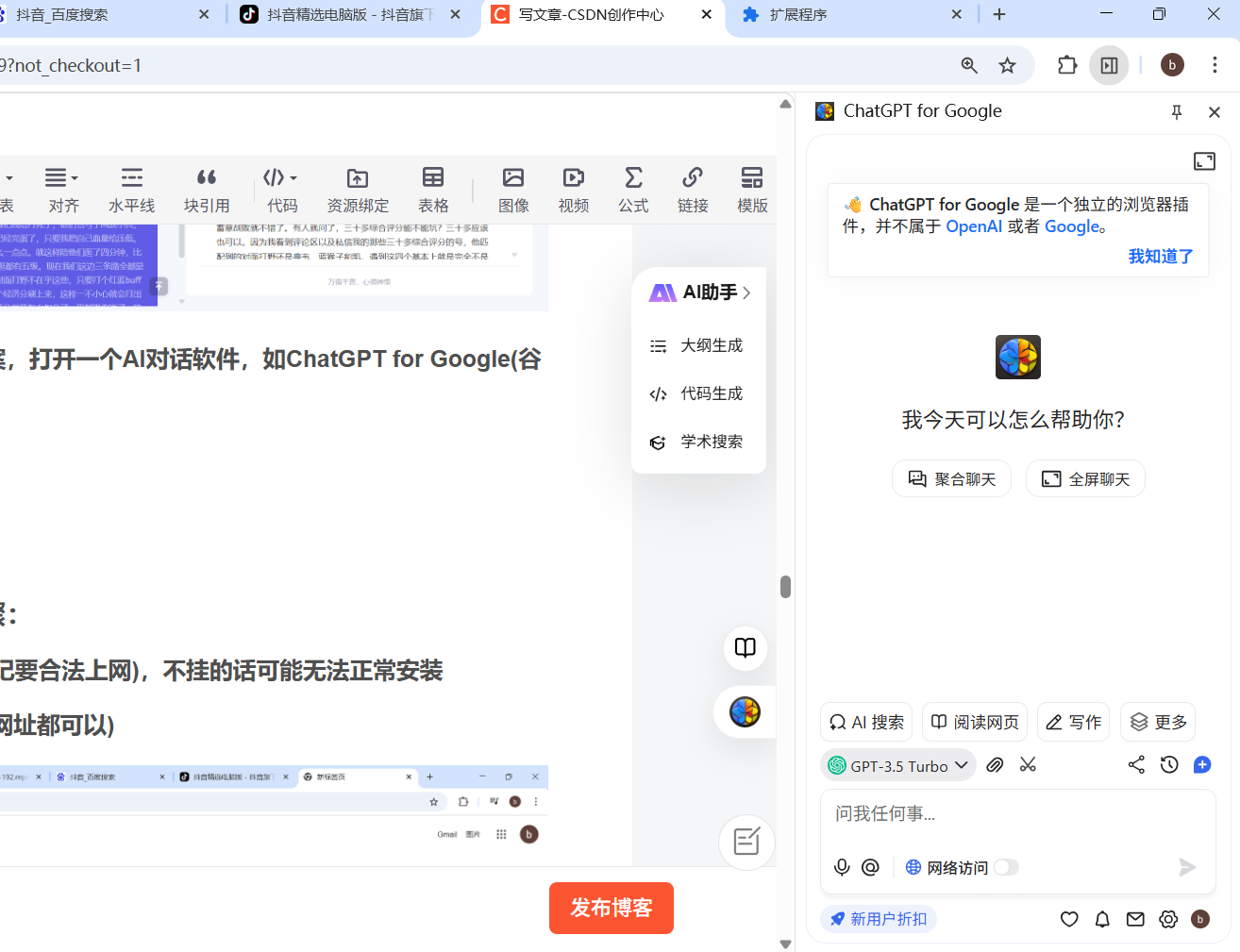1240x952 pixels.
Task: Open the OpenAI link in notice
Action: click(974, 226)
